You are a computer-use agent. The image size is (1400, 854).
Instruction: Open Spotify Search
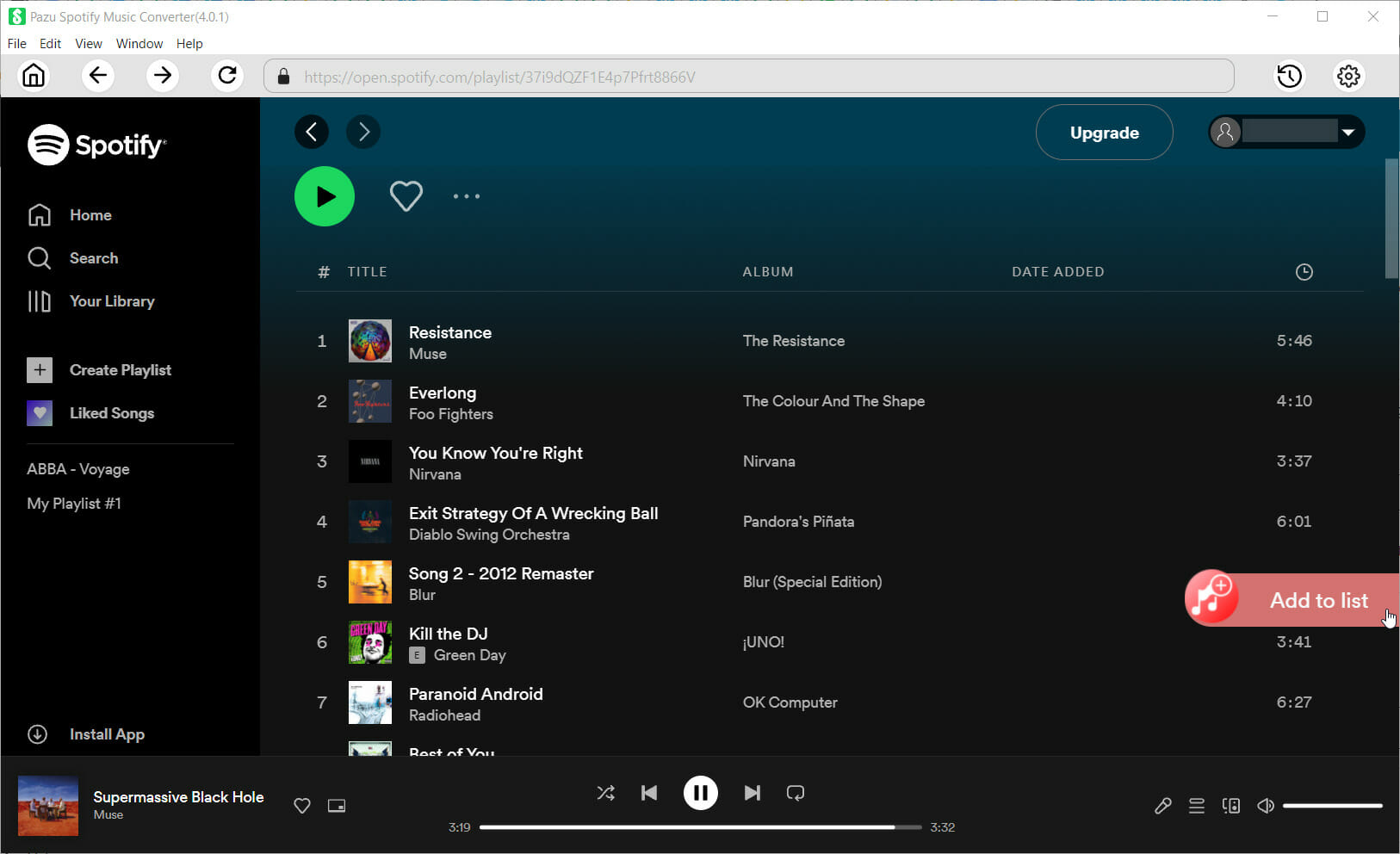pos(73,258)
